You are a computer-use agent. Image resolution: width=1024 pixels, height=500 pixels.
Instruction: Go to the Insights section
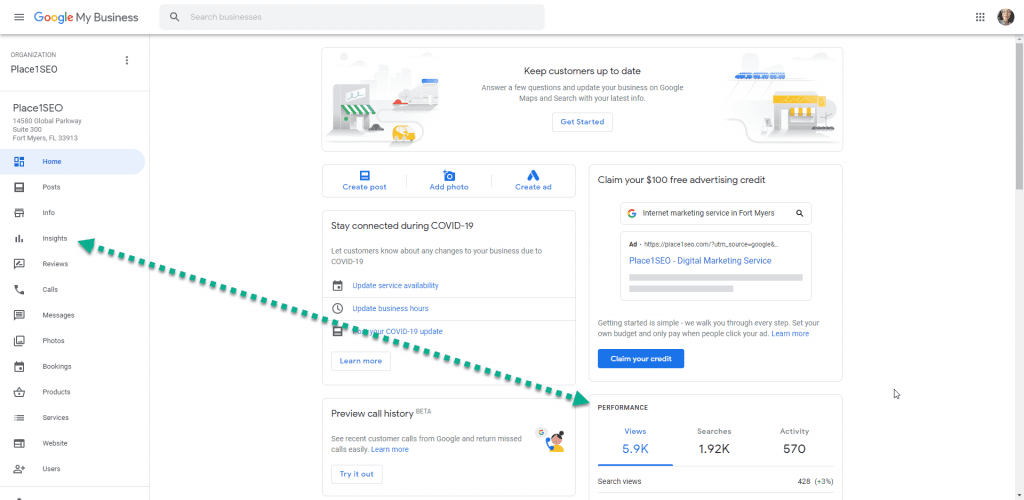coord(72,238)
